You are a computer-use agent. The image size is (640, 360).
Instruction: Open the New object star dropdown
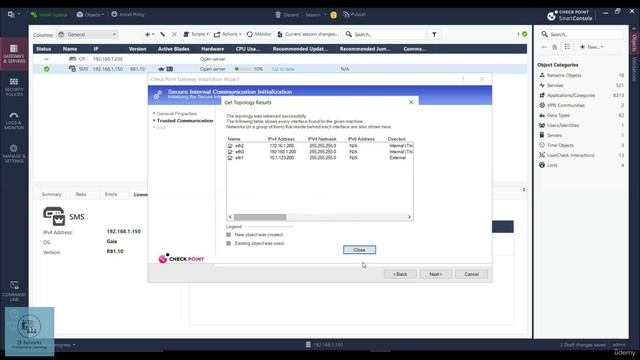click(149, 34)
